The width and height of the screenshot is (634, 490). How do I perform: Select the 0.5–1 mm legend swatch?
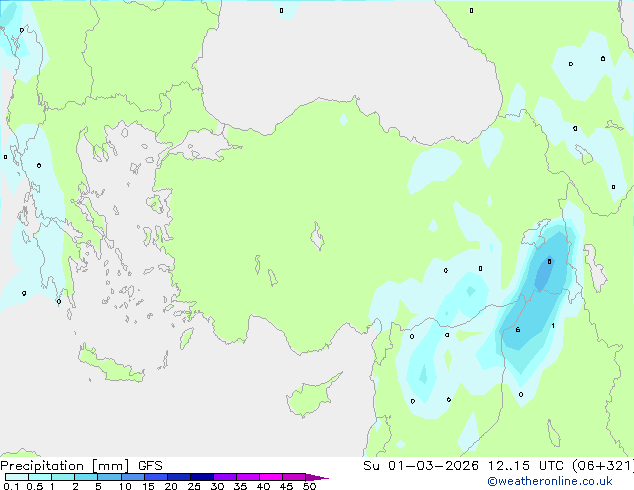coord(40,477)
